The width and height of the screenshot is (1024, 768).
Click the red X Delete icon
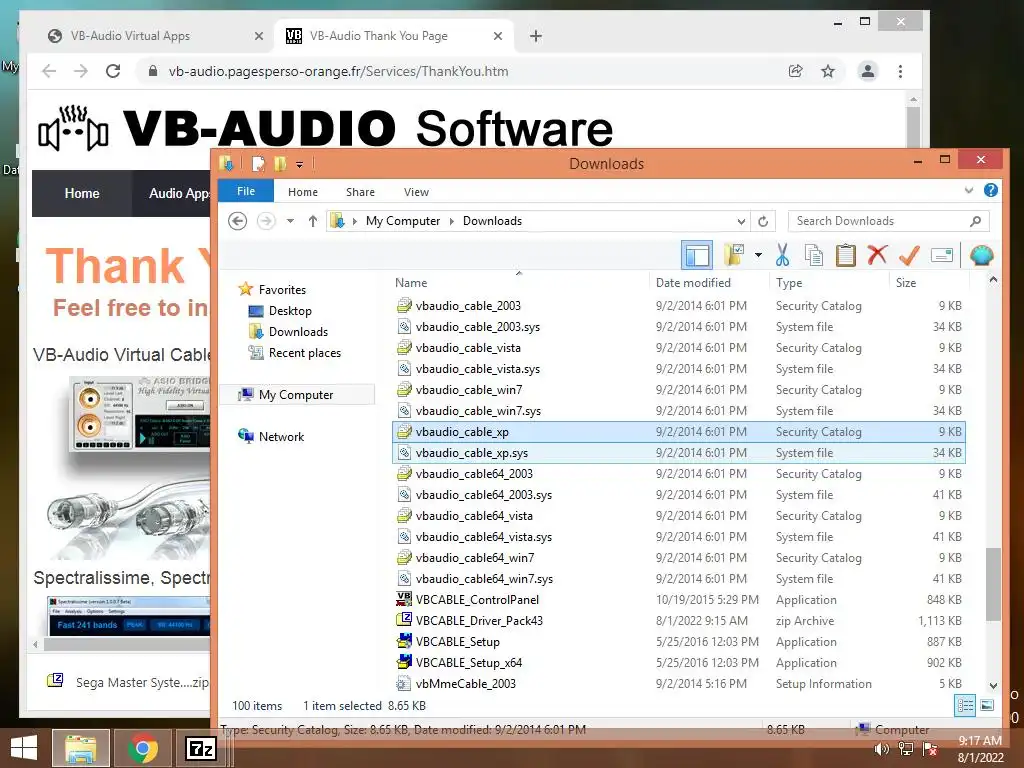(x=877, y=255)
